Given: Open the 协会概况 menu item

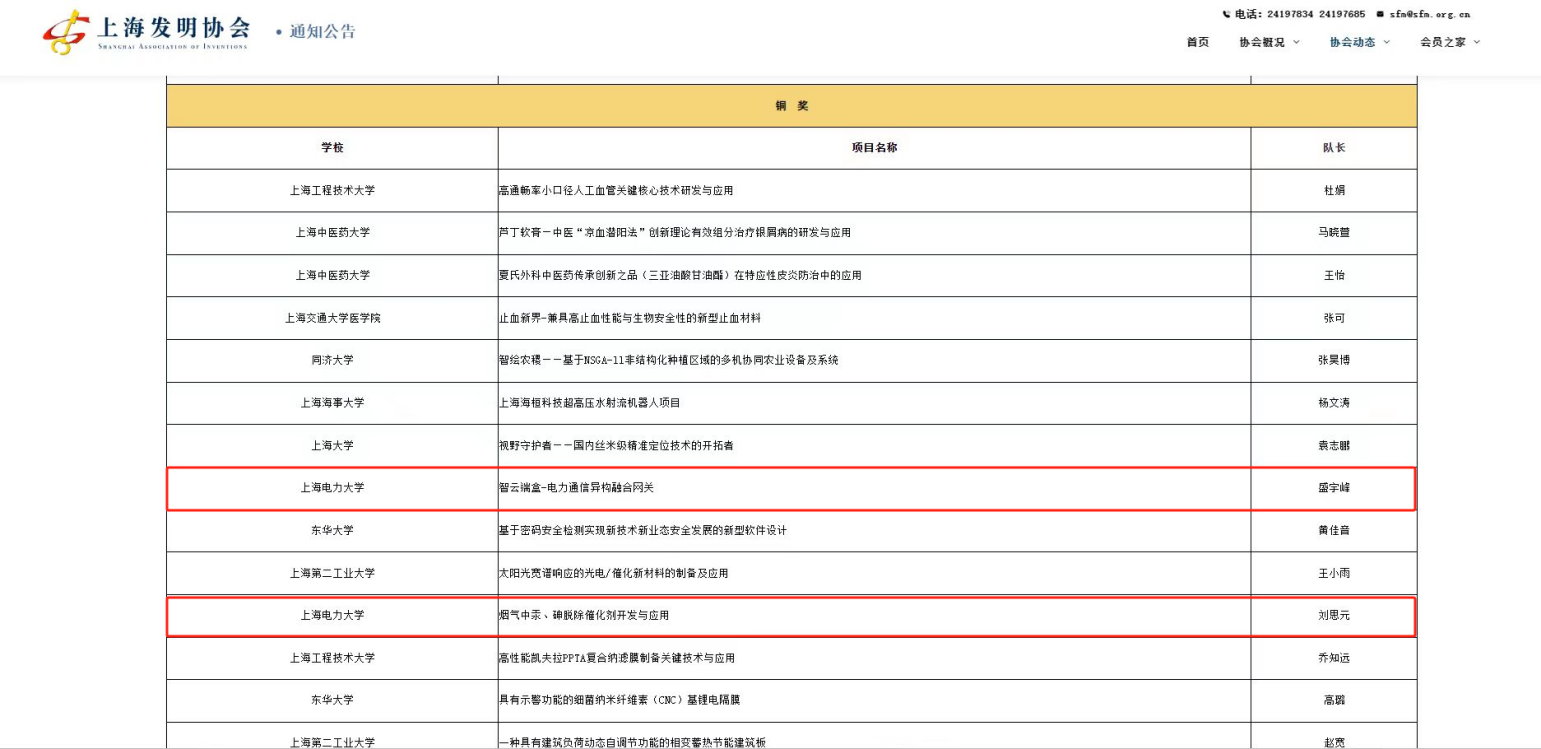Looking at the screenshot, I should click(1262, 42).
